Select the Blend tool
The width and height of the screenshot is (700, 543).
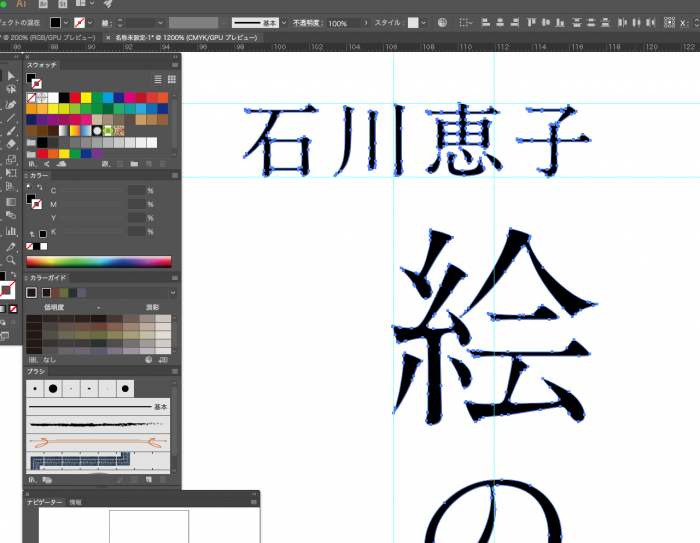(x=11, y=215)
